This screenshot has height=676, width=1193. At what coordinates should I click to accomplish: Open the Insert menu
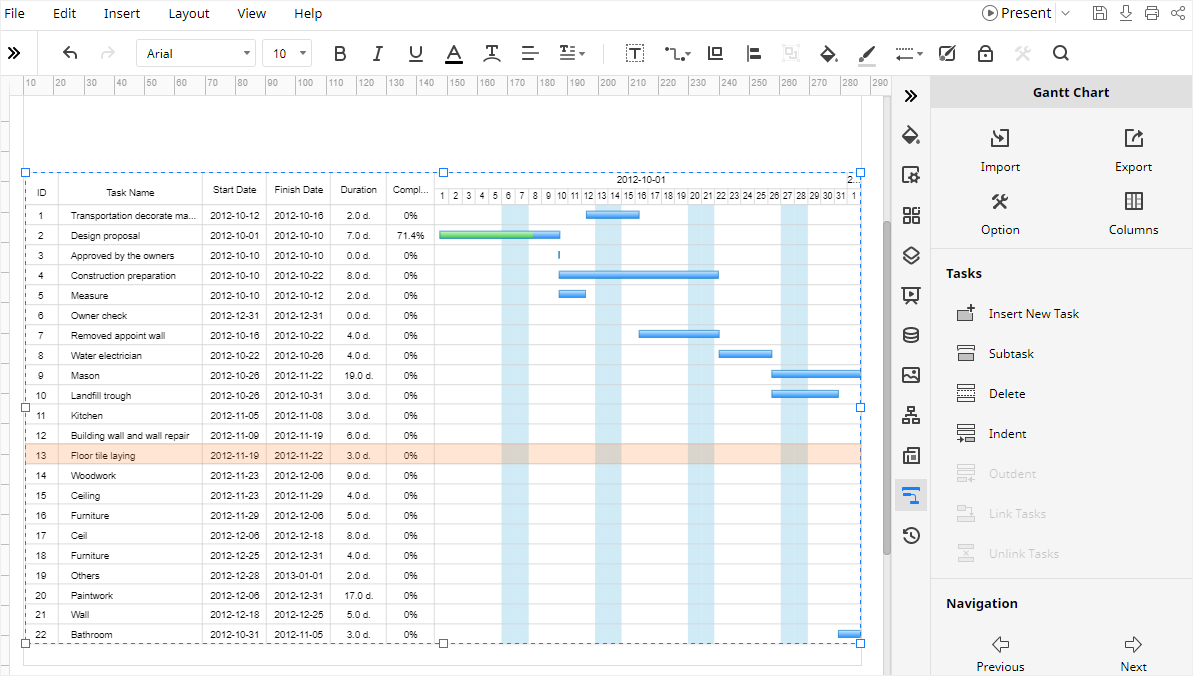pyautogui.click(x=121, y=13)
